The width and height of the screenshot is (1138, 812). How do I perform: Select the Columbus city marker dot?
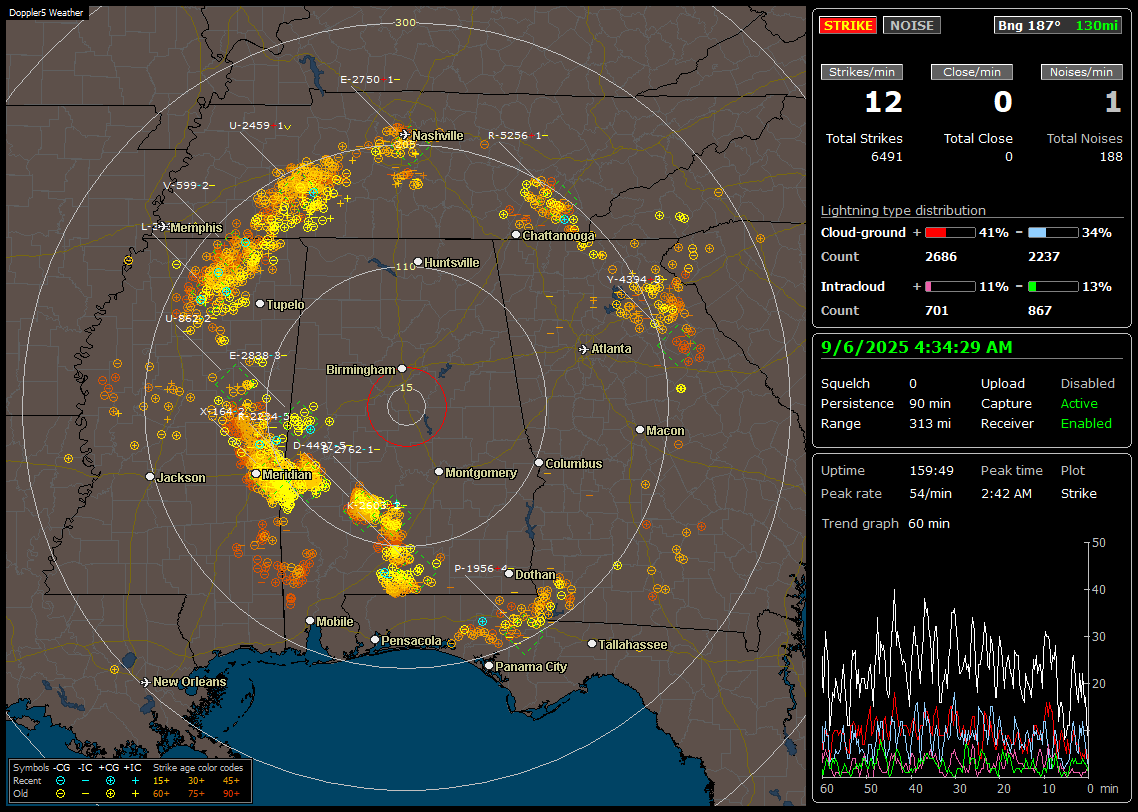539,462
